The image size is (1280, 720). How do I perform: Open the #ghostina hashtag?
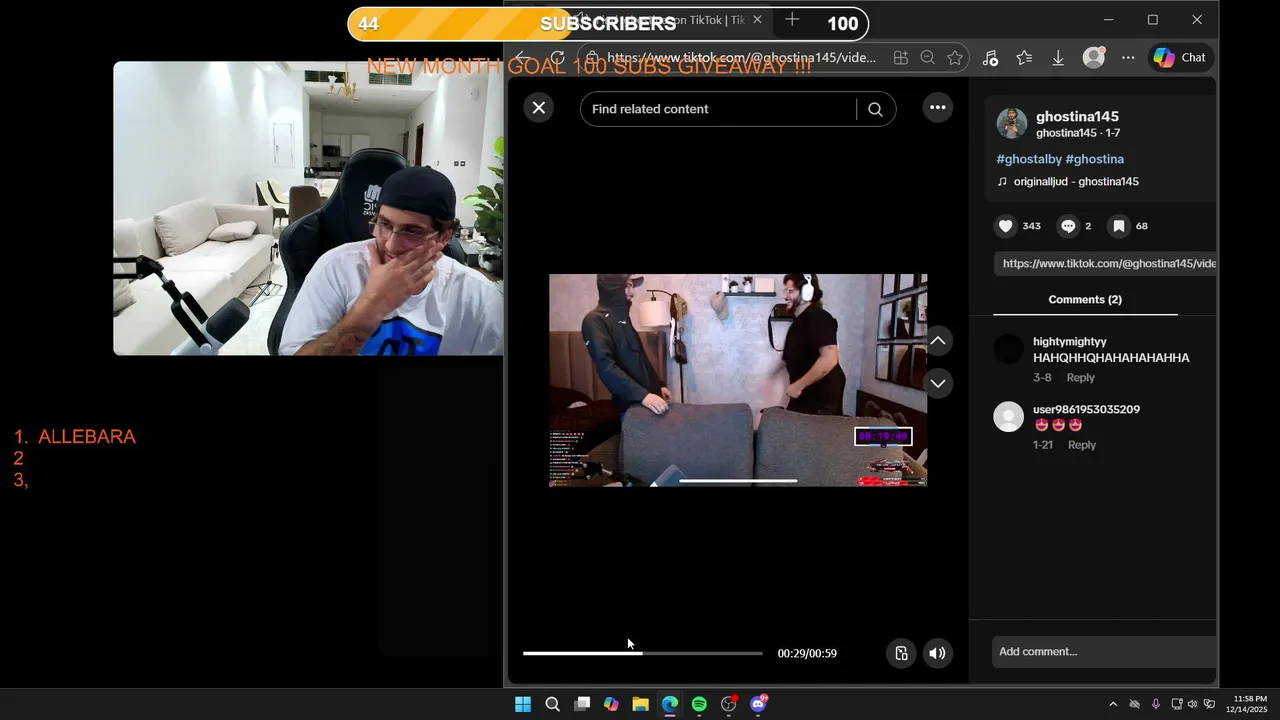coord(1095,159)
